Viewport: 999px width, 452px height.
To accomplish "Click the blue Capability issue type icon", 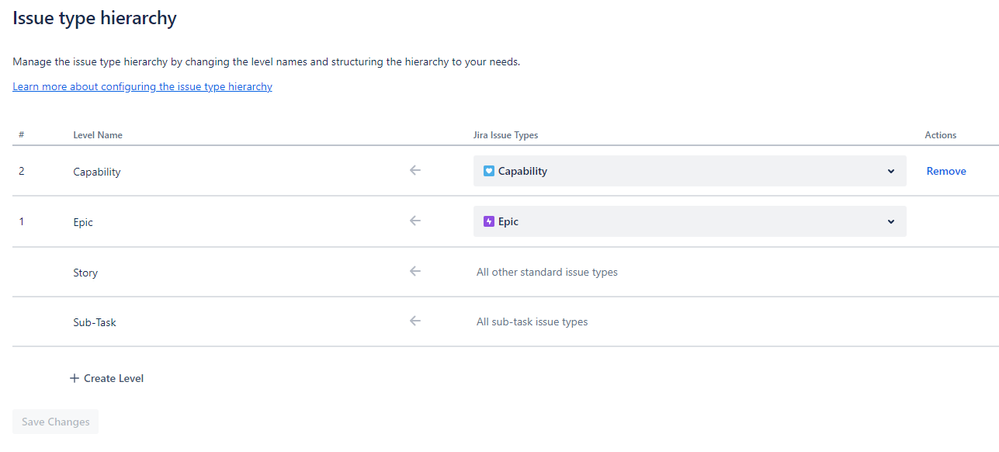I will coord(489,171).
